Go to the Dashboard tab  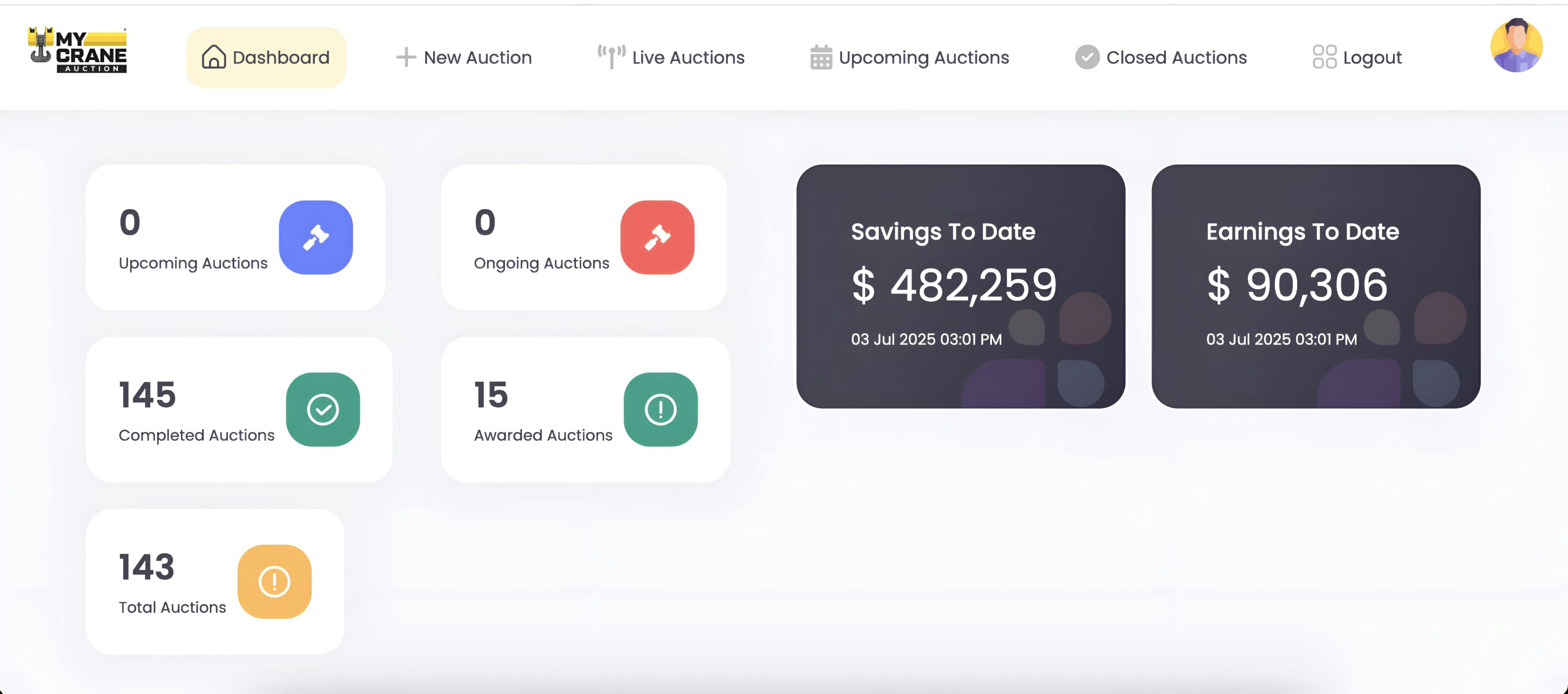280,57
